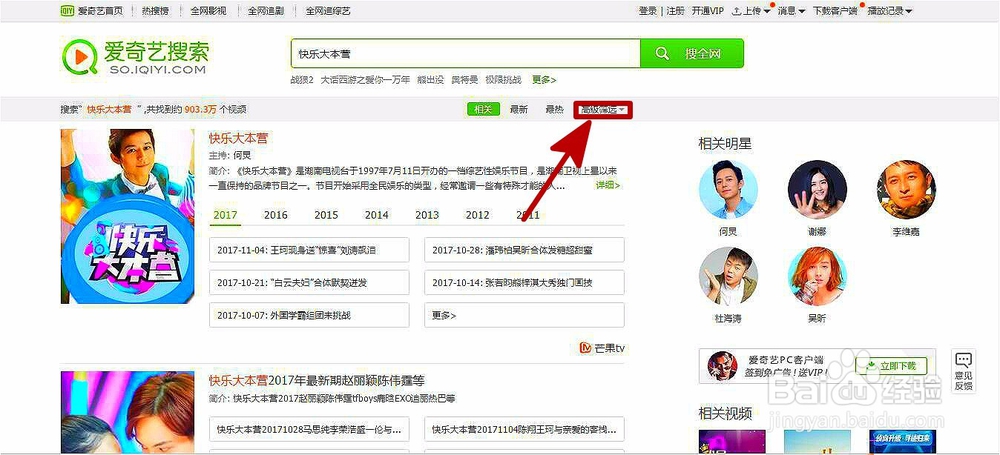Click the 下载客户端 link
Viewport: 1000px width, 455px height.
point(835,11)
